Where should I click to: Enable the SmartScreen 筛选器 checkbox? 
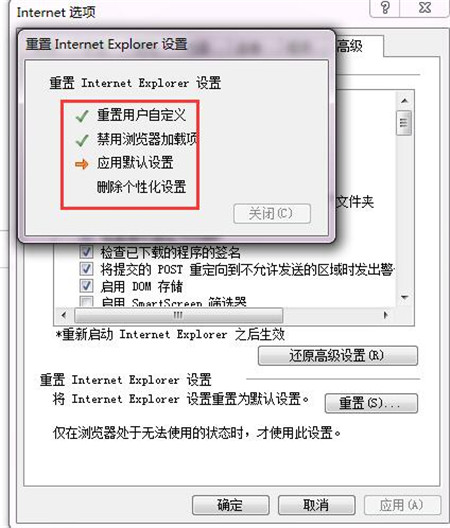(x=86, y=301)
